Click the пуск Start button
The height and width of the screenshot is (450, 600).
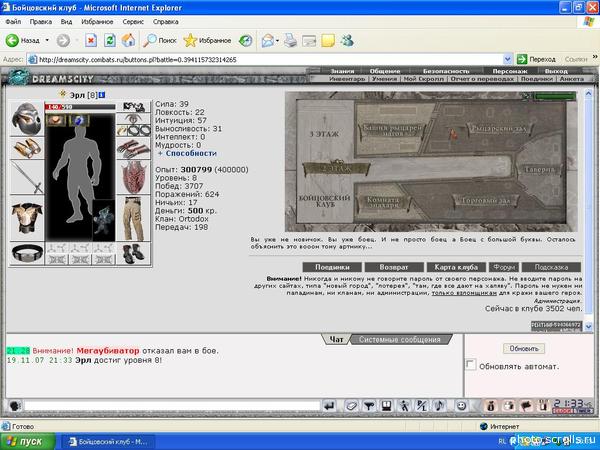pos(28,441)
